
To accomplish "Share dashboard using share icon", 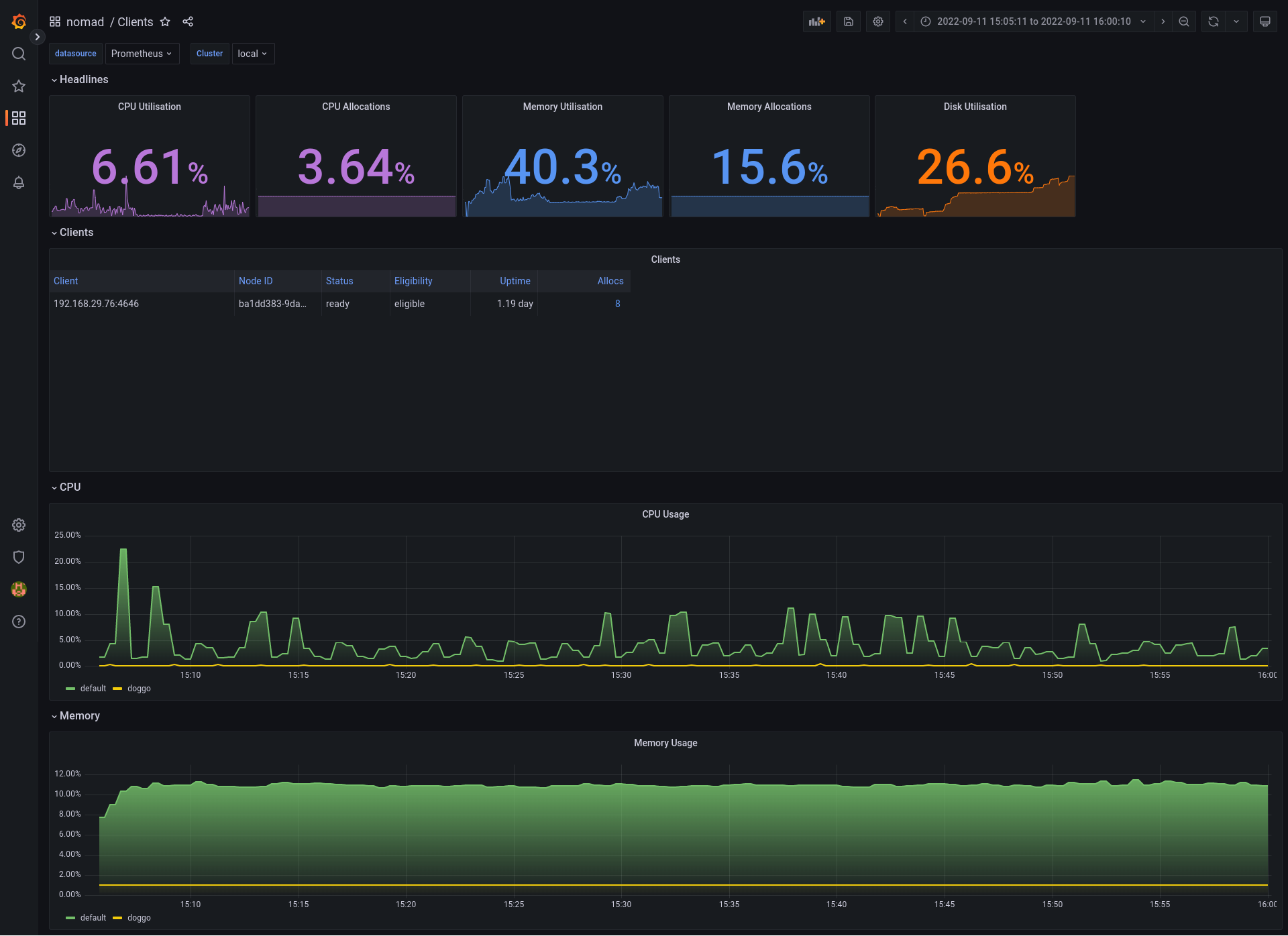I will (x=188, y=21).
